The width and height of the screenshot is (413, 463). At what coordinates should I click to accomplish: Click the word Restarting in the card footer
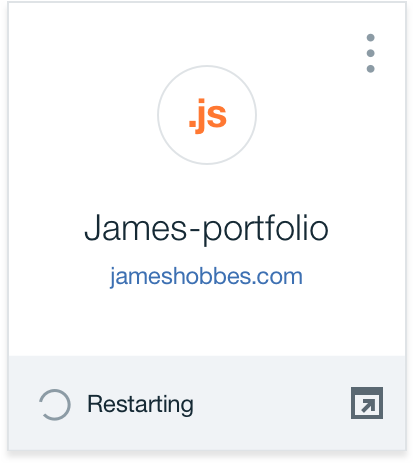tap(140, 404)
